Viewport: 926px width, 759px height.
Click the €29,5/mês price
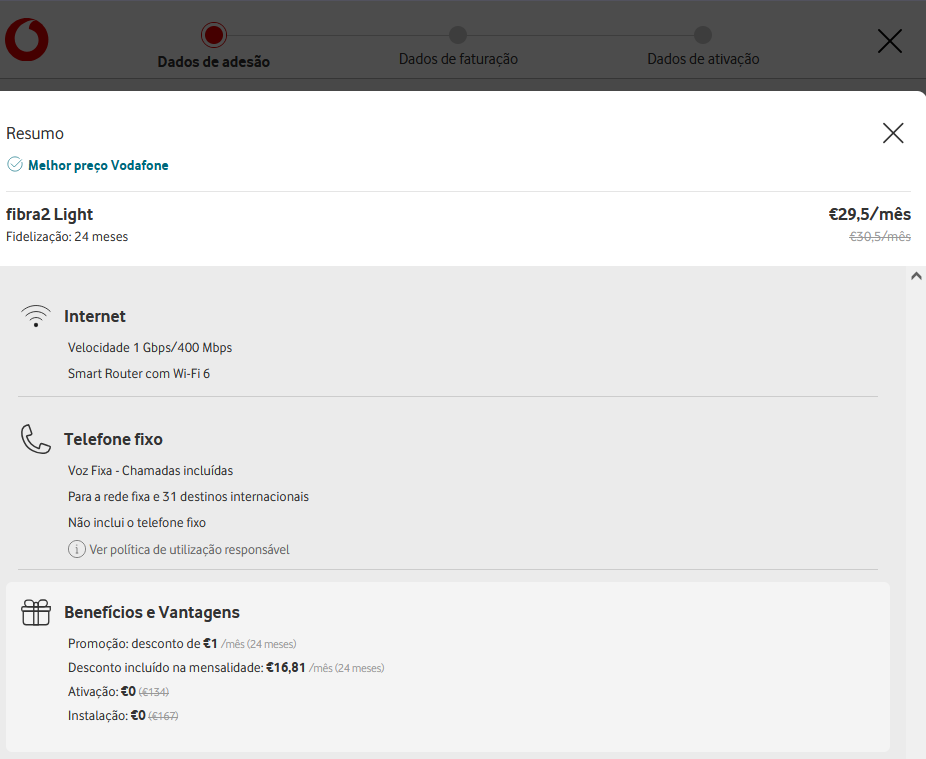[869, 214]
